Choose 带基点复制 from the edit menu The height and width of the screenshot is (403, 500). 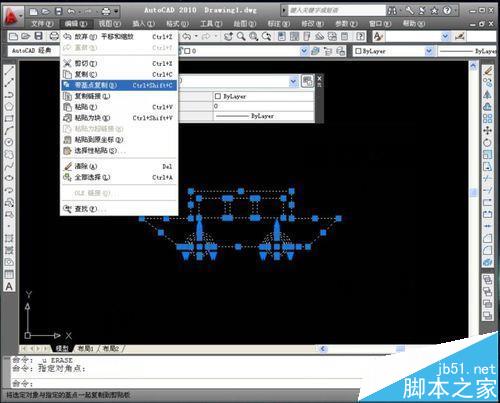tap(119, 85)
